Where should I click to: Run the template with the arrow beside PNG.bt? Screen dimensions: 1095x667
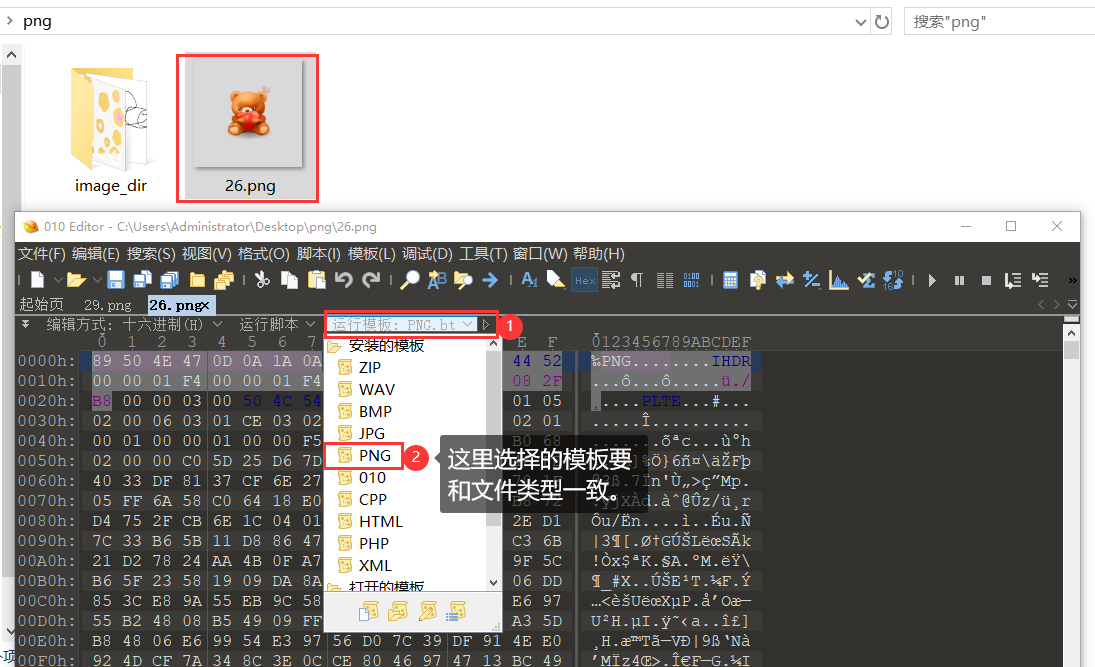[x=486, y=324]
